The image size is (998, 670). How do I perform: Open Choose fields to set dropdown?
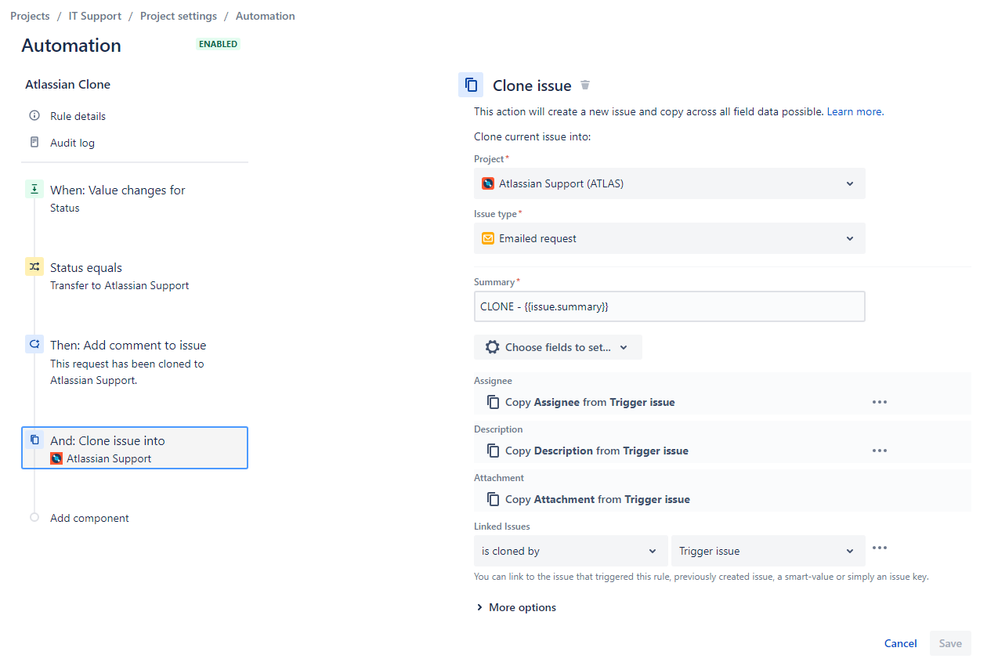(x=558, y=347)
